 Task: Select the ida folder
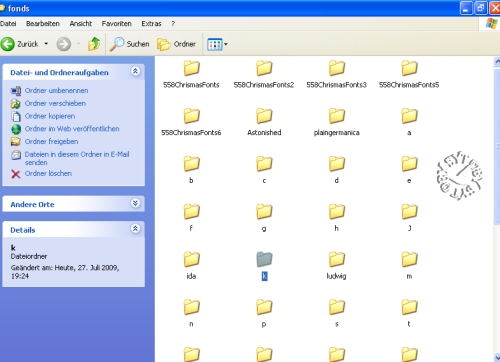(x=191, y=265)
